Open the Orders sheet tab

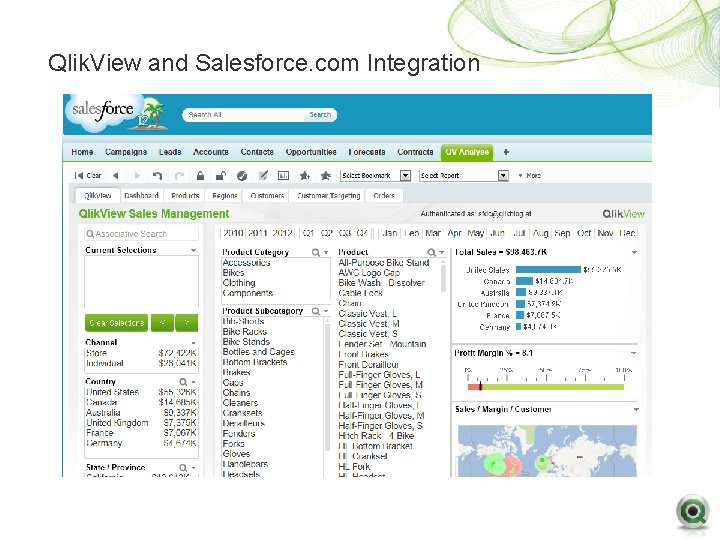(x=384, y=196)
